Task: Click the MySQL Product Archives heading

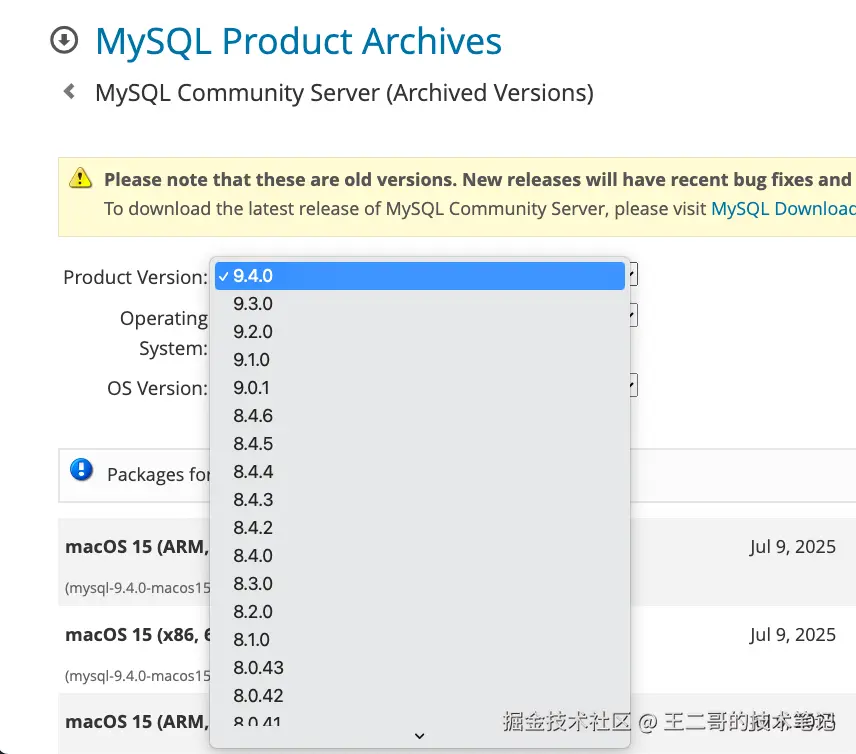Action: tap(298, 41)
